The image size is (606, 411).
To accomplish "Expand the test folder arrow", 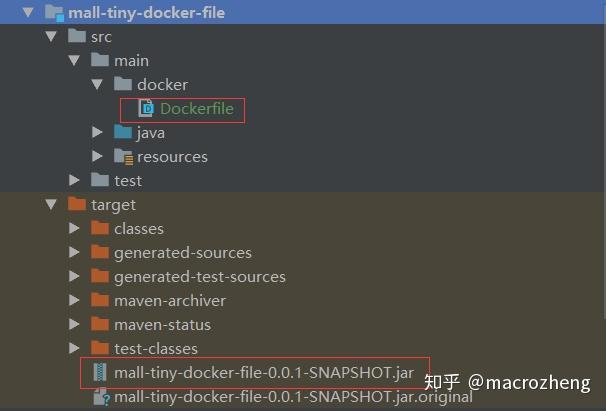I will click(74, 180).
